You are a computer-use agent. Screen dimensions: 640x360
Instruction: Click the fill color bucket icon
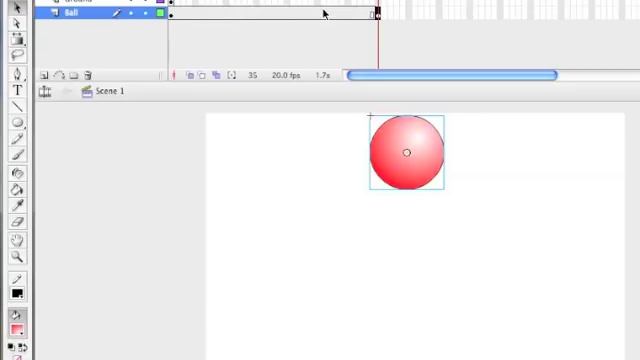tap(16, 315)
